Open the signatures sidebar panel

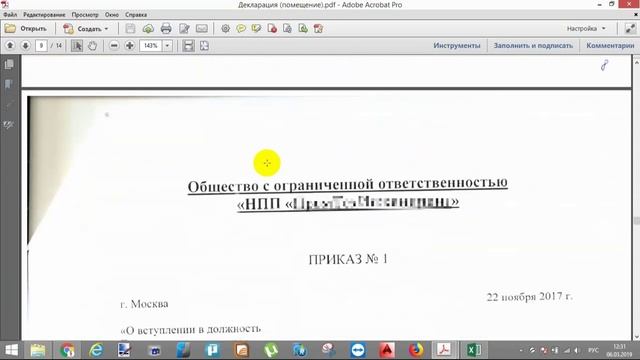[x=9, y=124]
